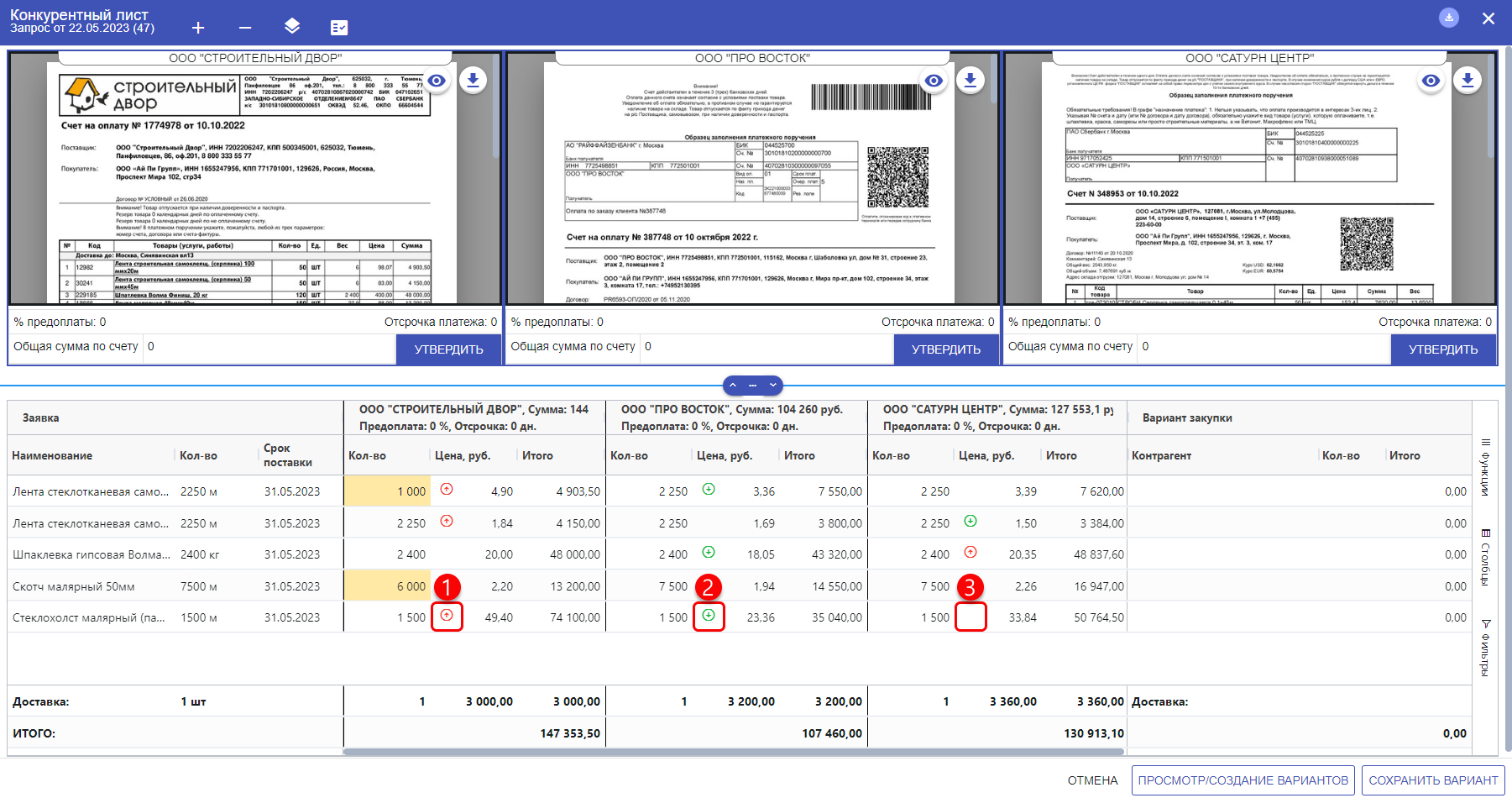Image resolution: width=1512 pixels, height=798 pixels.
Task: Click total cell 48 000,00
Action: pos(575,554)
